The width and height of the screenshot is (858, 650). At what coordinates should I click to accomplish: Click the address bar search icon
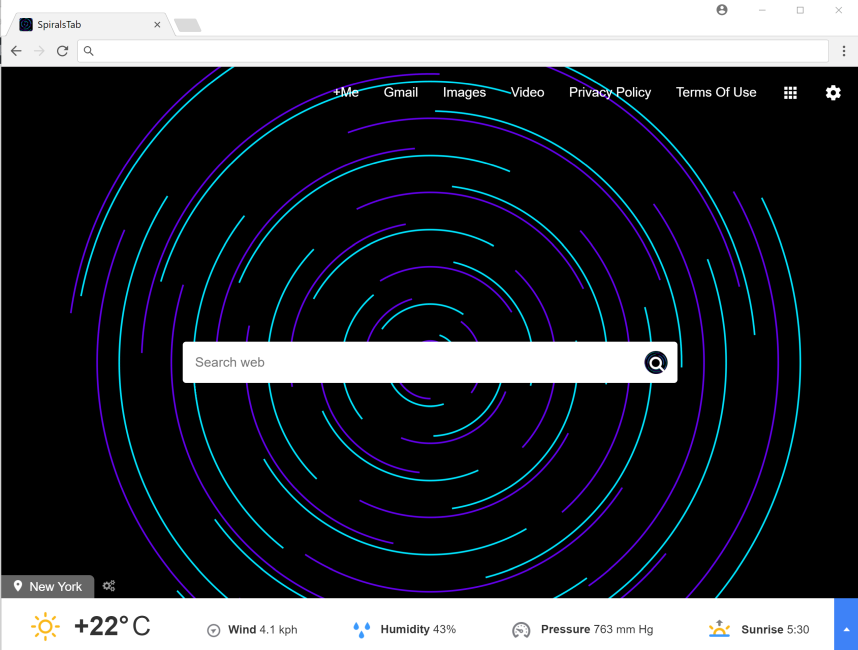click(x=88, y=51)
